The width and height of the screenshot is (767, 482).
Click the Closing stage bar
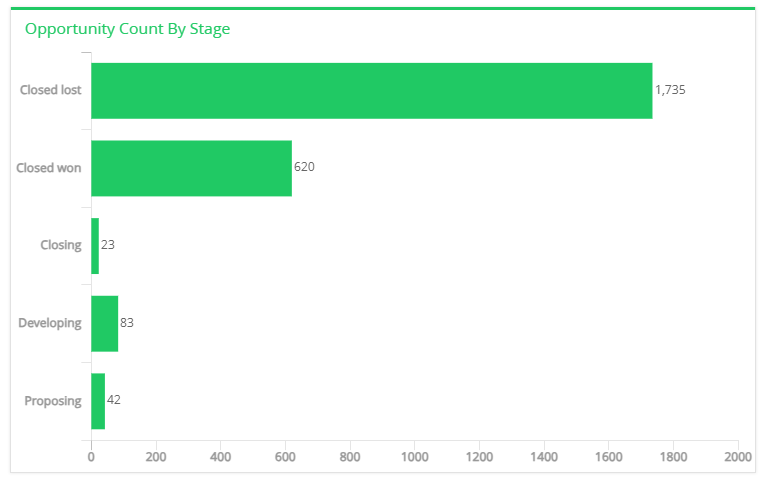click(x=95, y=246)
